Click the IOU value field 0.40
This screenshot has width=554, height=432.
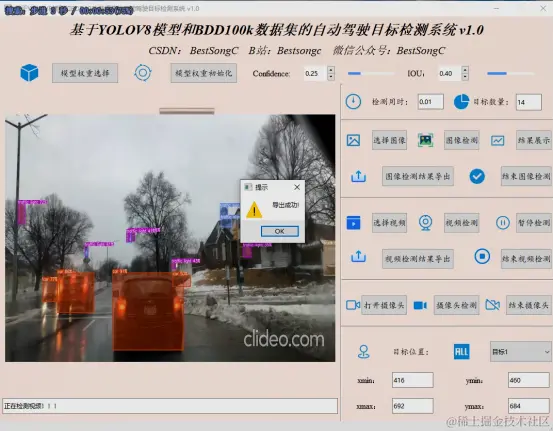(449, 73)
